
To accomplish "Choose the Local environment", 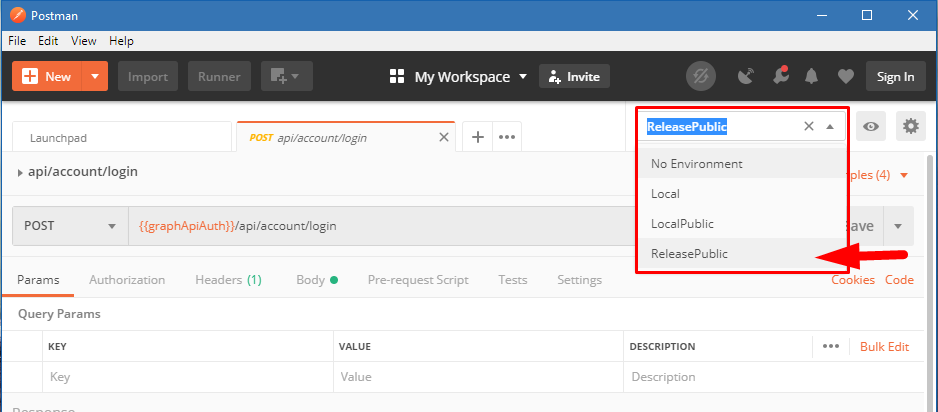I will (x=742, y=194).
